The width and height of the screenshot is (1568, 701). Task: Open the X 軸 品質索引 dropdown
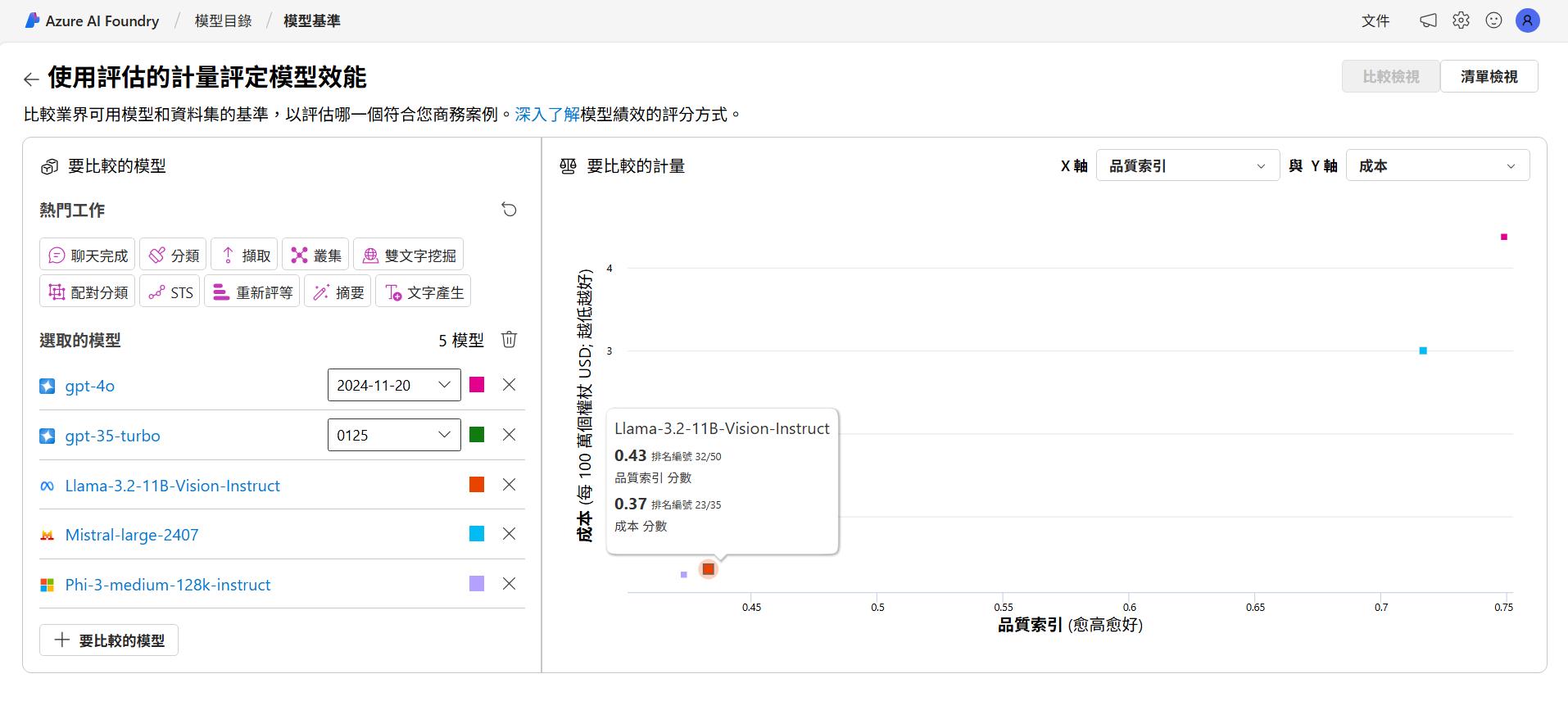[1187, 166]
